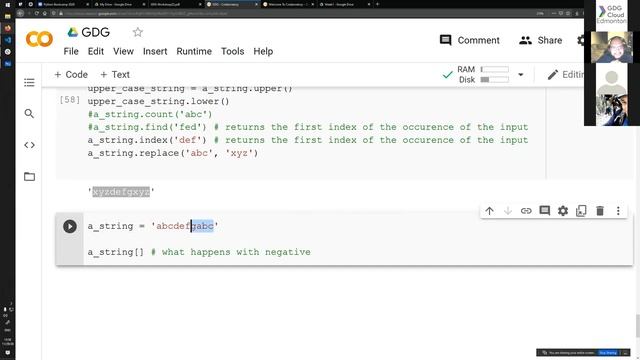The width and height of the screenshot is (640, 360).
Task: Open the Files sidebar folder icon
Action: [x=29, y=176]
